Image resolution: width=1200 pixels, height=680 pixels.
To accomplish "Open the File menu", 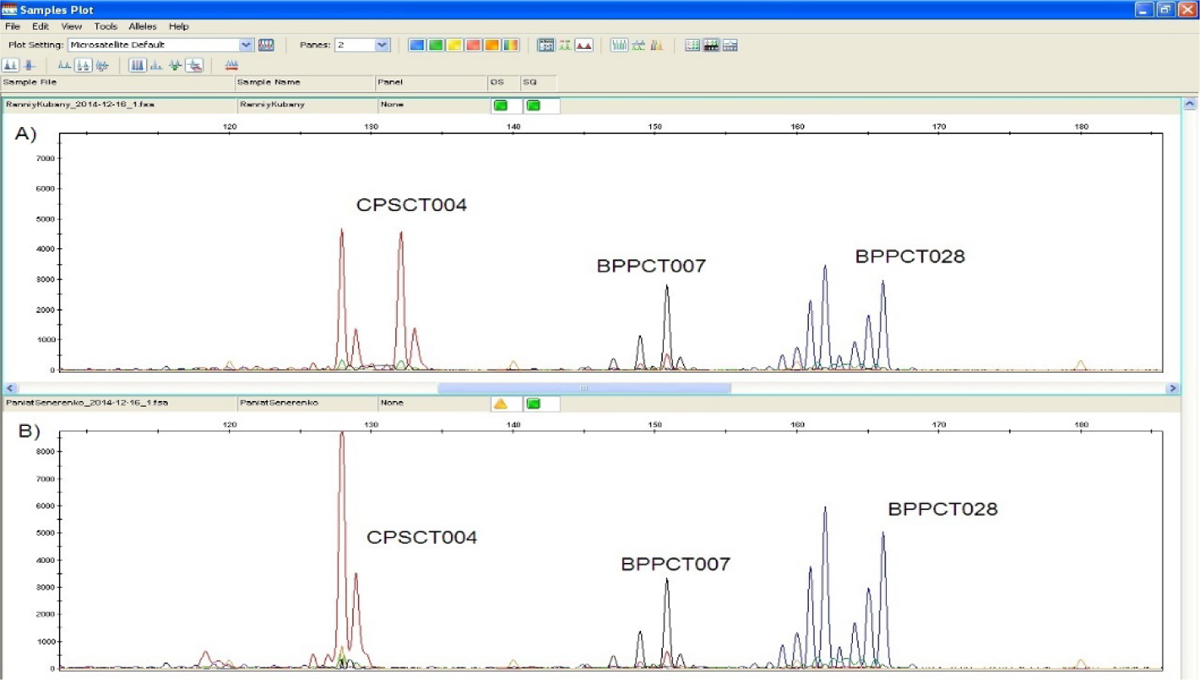I will [13, 26].
